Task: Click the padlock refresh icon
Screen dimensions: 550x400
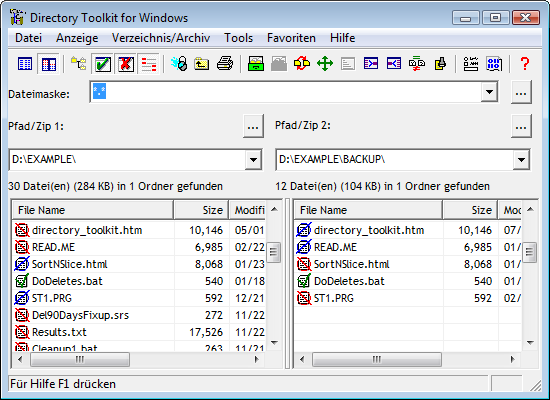Action: [179, 64]
